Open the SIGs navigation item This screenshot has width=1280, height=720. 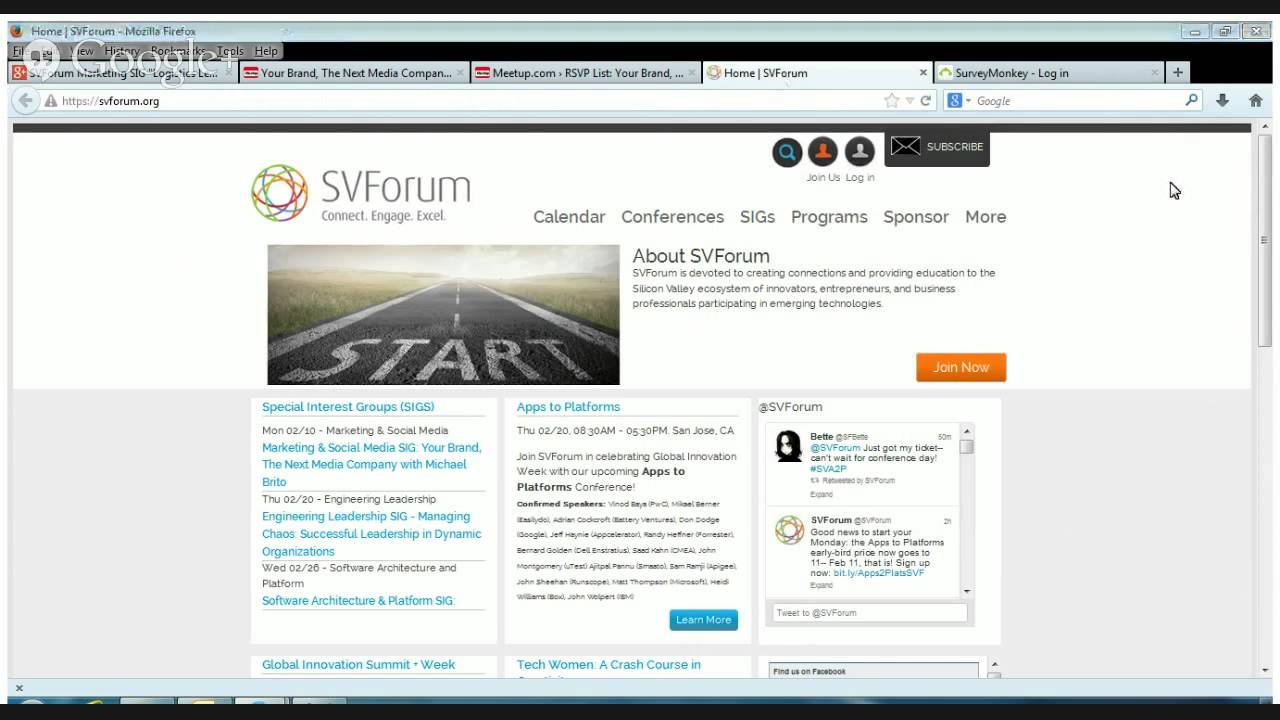757,217
